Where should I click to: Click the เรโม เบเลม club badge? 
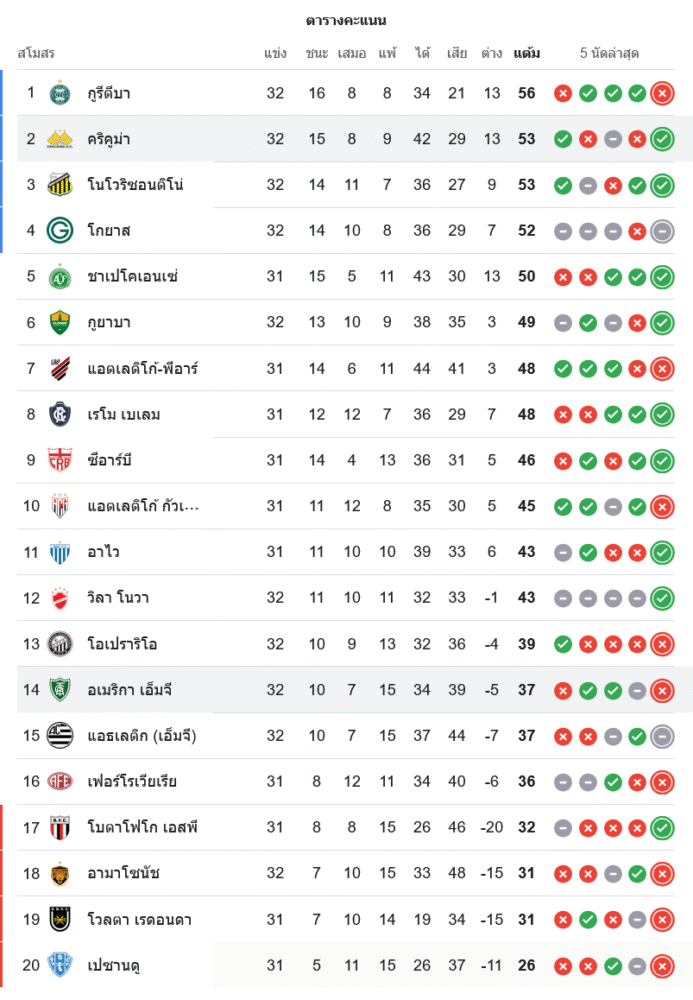[x=60, y=415]
